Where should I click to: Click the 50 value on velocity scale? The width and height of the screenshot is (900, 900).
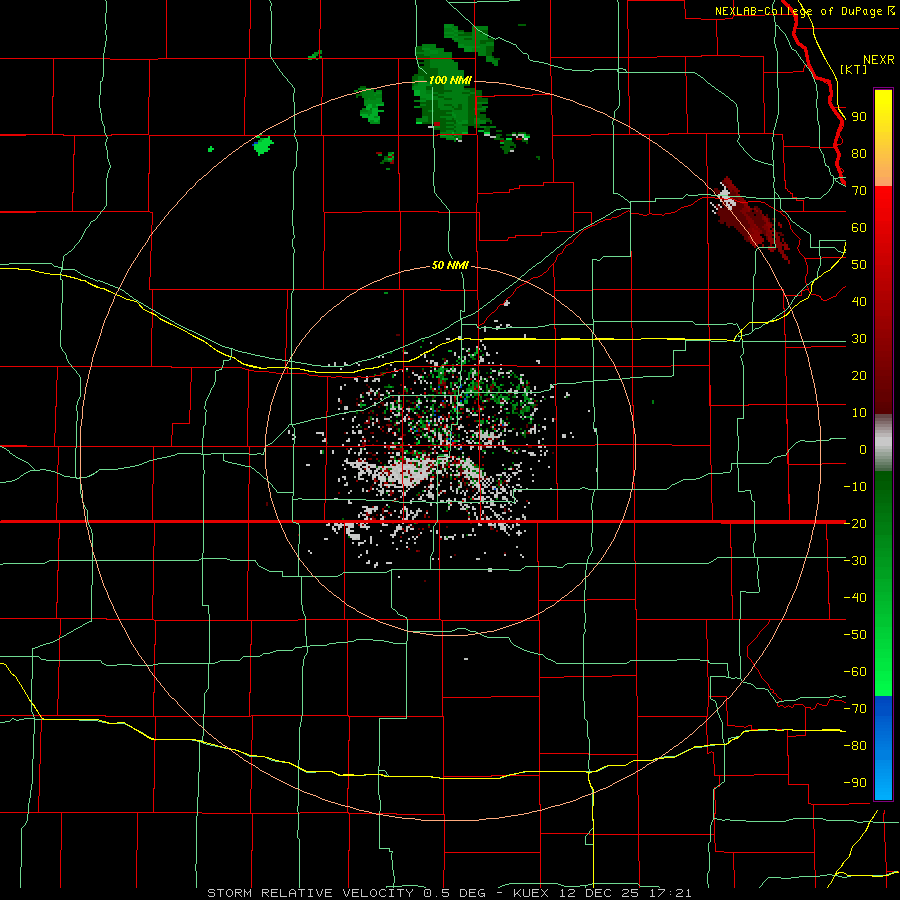859,265
